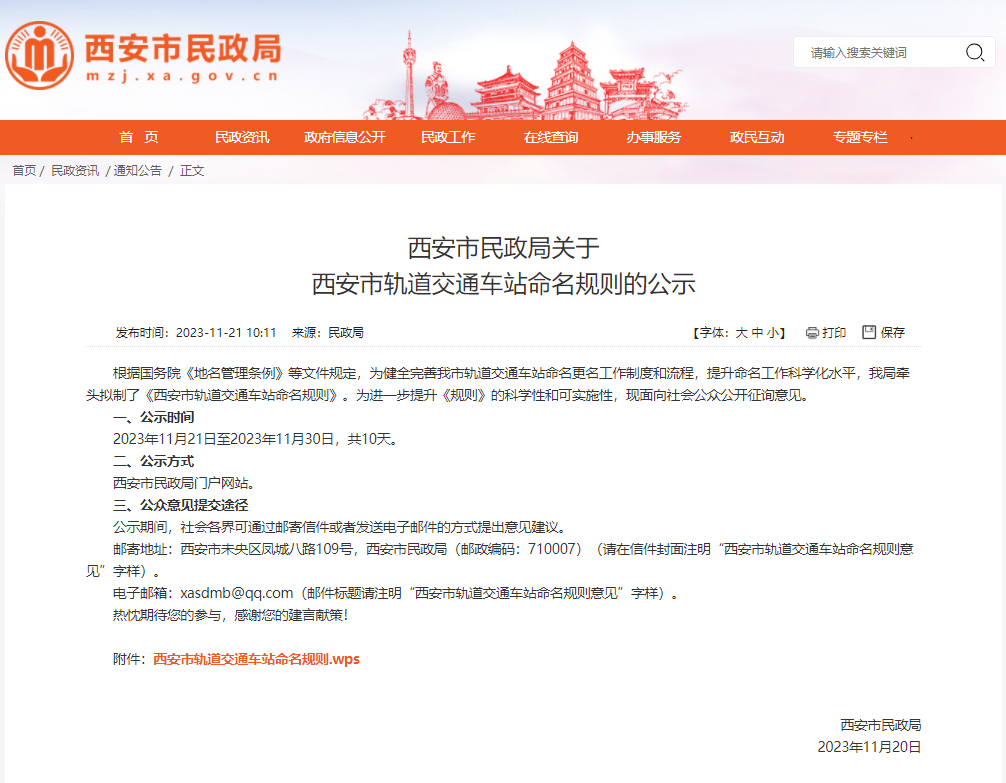Open the 办事服务 navigation menu item
The width and height of the screenshot is (1006, 783).
point(653,137)
